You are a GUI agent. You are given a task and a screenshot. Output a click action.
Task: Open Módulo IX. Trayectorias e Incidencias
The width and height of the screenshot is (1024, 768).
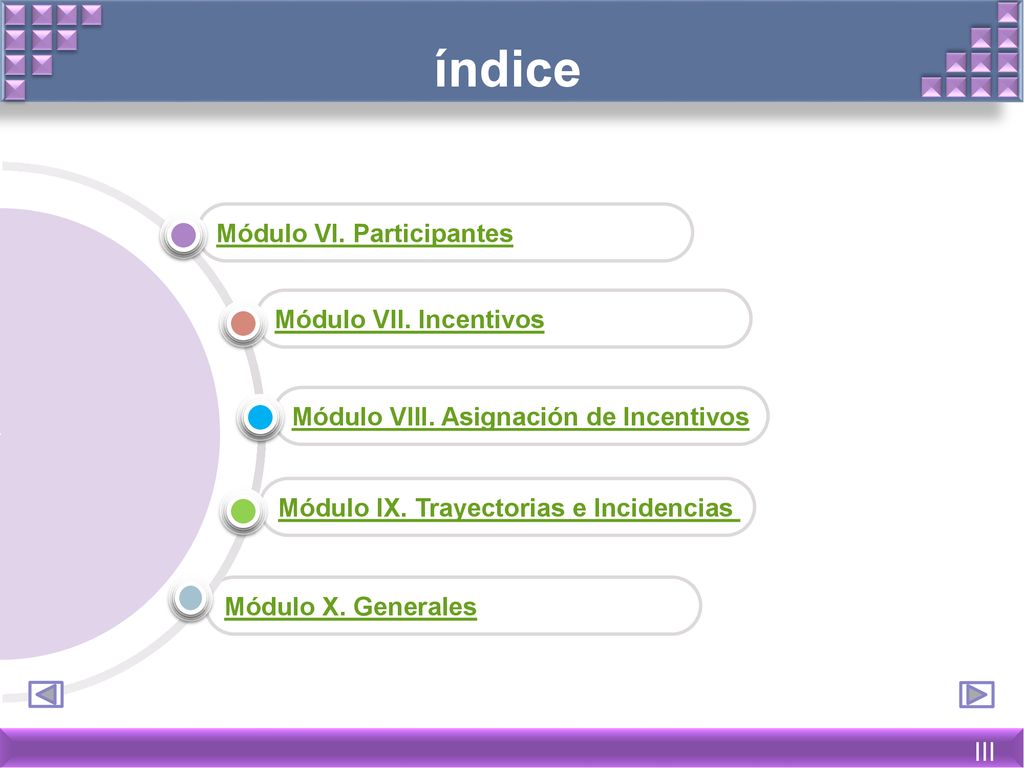(x=509, y=508)
